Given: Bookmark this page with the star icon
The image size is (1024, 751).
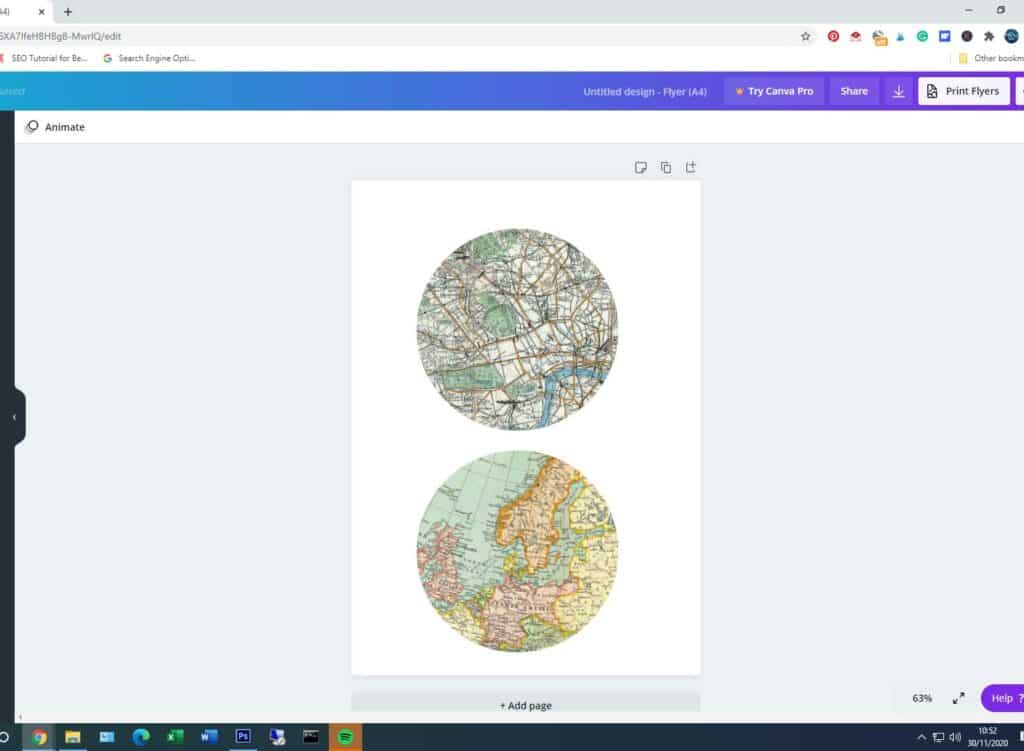Looking at the screenshot, I should pyautogui.click(x=805, y=36).
